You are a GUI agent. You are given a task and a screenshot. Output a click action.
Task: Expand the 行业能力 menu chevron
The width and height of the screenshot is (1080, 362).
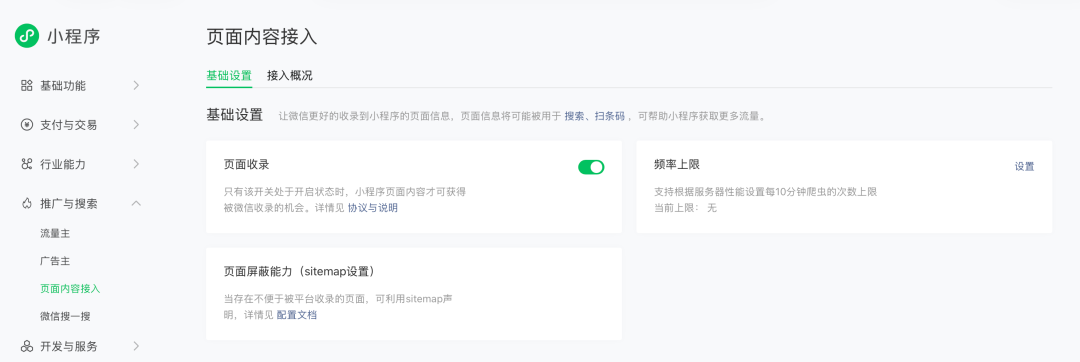pos(136,164)
